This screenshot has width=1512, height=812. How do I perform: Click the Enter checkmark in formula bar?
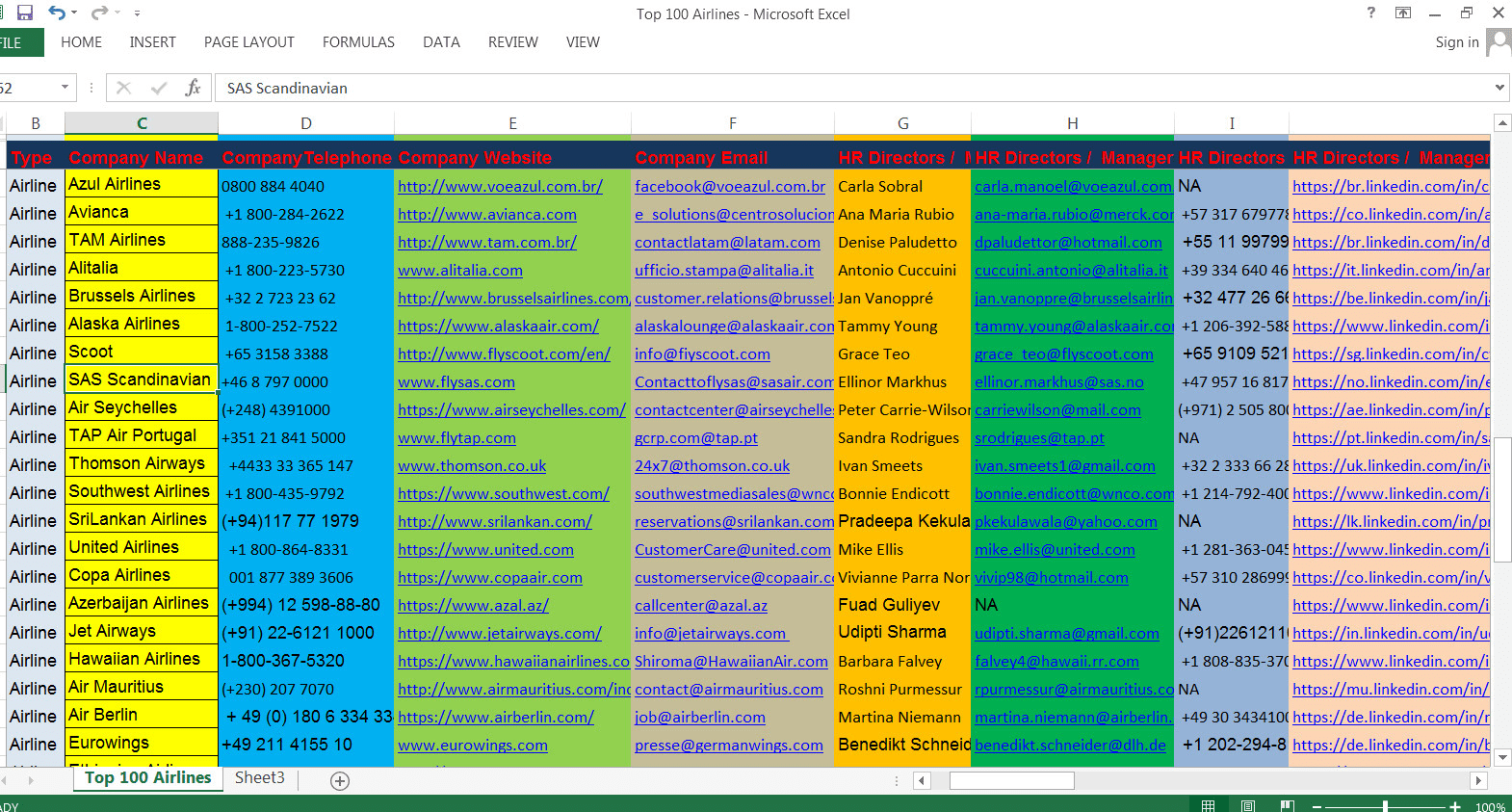click(x=158, y=88)
